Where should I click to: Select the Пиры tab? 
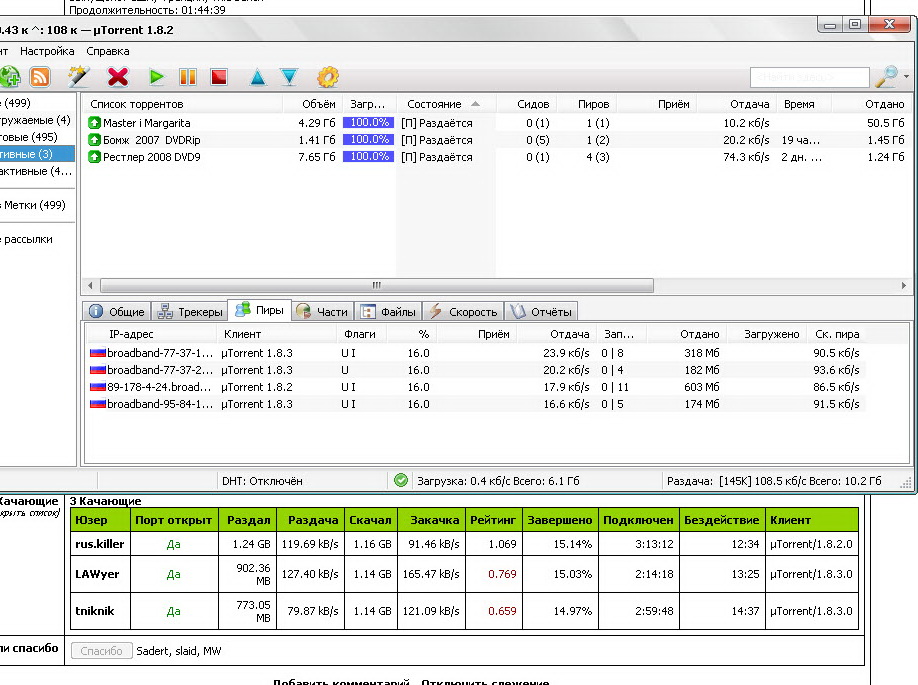[259, 310]
